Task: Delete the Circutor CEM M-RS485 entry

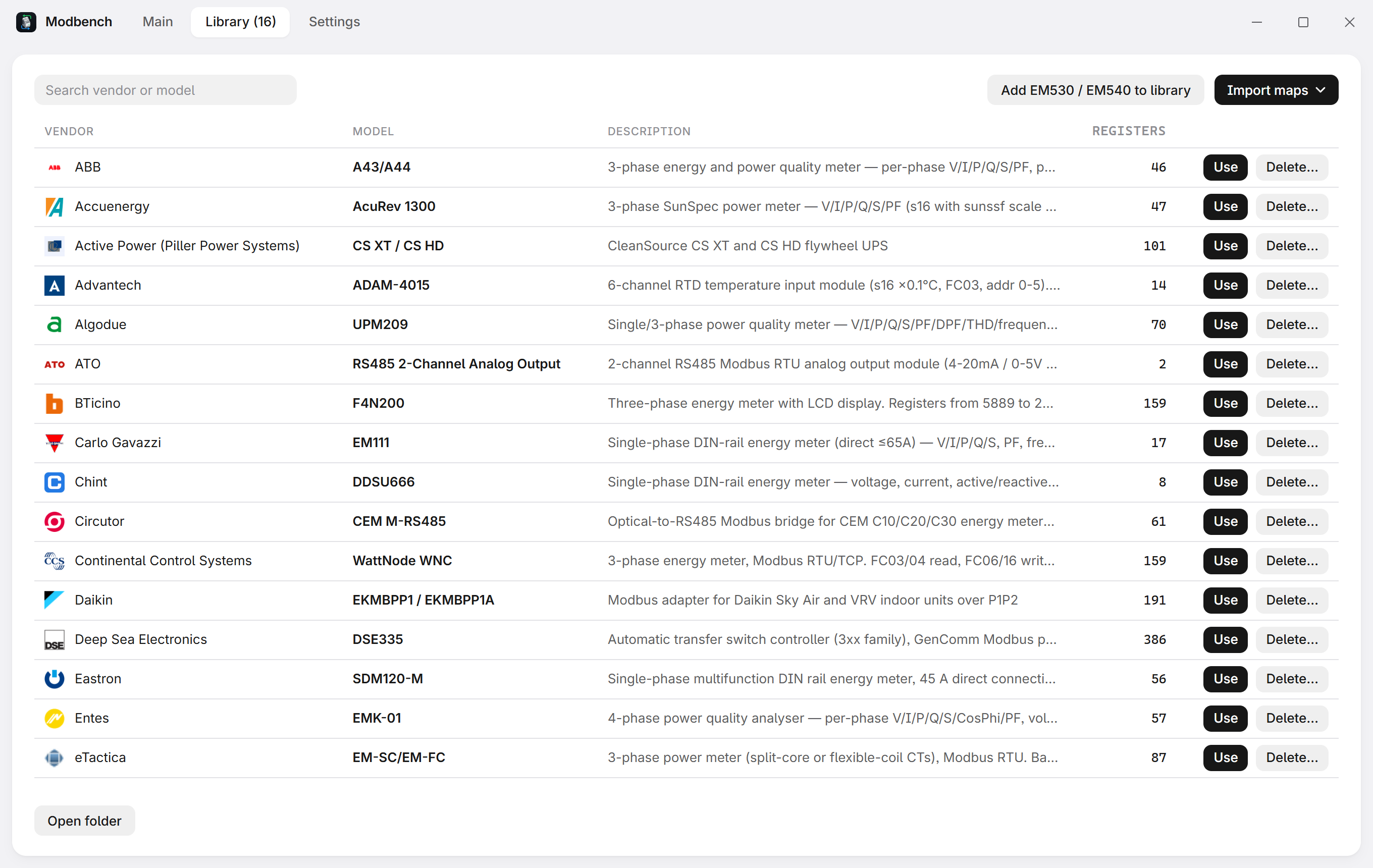Action: [x=1292, y=521]
